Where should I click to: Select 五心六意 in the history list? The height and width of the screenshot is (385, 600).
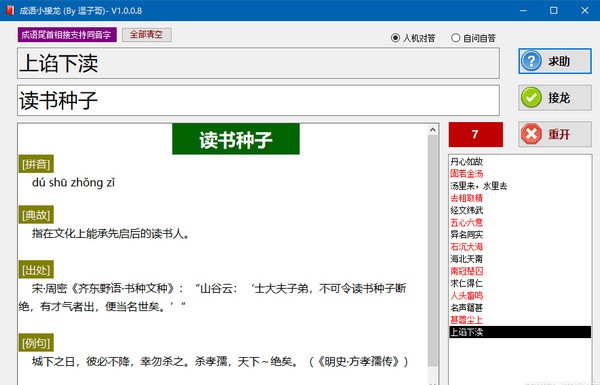click(466, 222)
